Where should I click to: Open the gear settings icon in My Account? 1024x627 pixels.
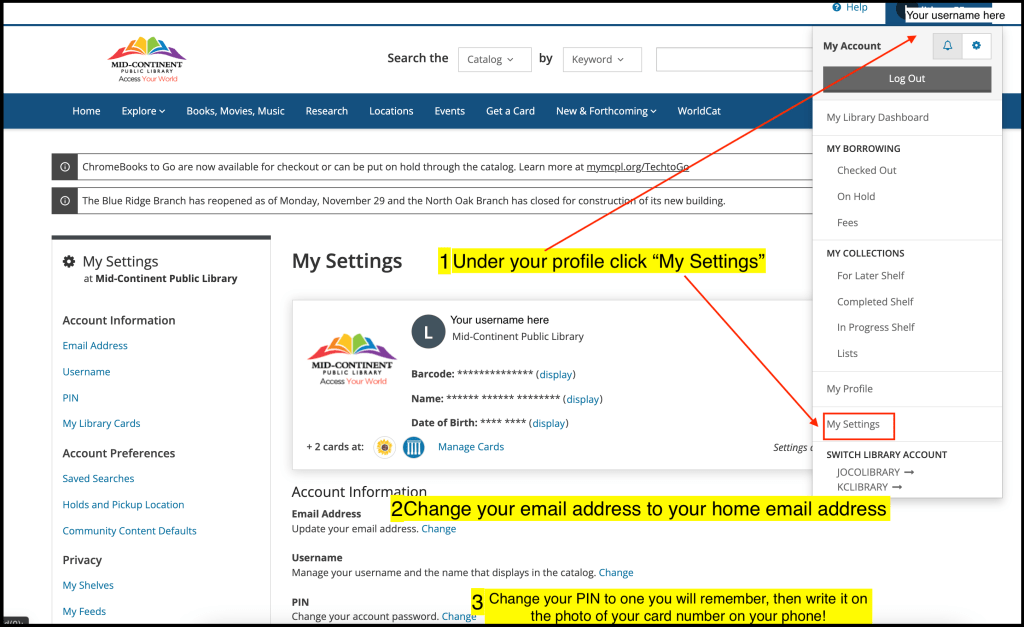point(976,46)
